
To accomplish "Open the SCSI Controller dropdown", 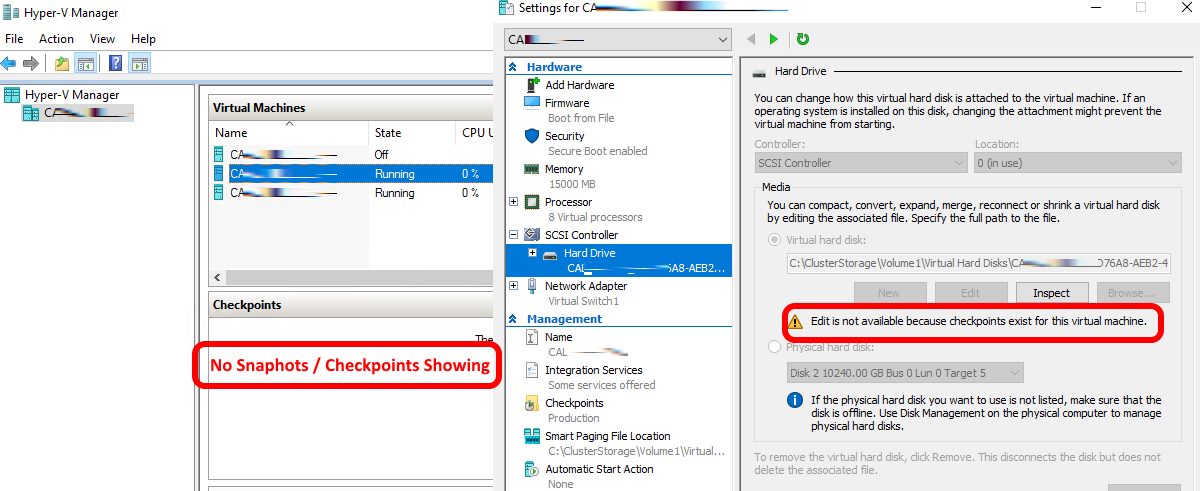I will [x=860, y=163].
